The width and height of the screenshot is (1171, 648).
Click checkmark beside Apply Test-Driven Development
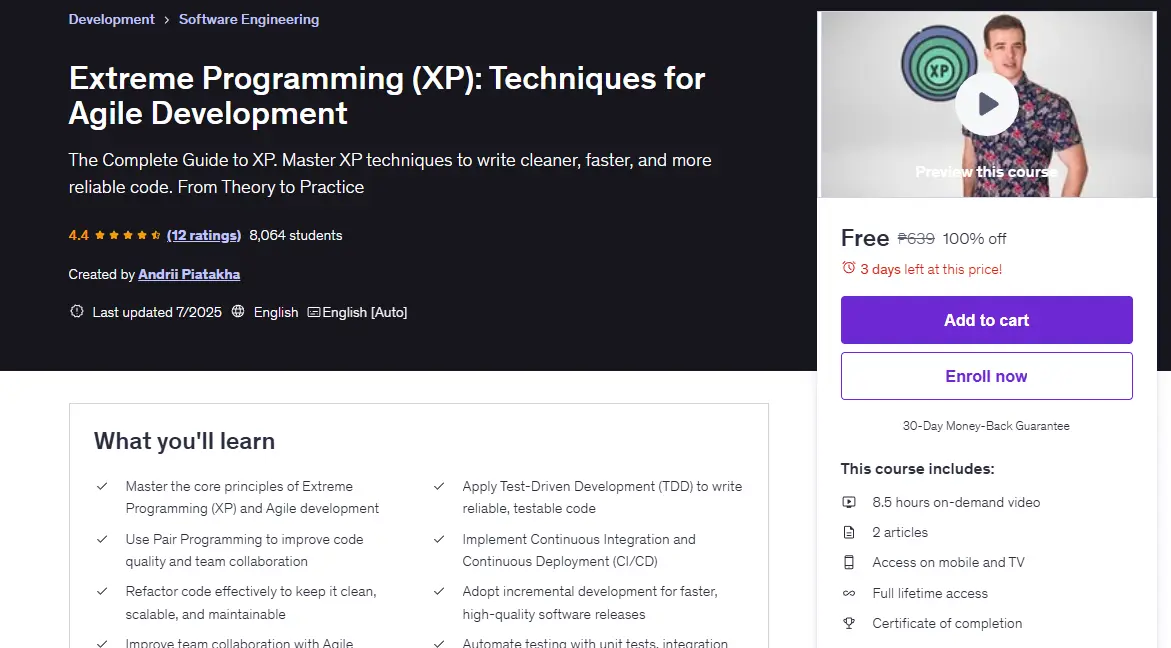click(x=439, y=486)
